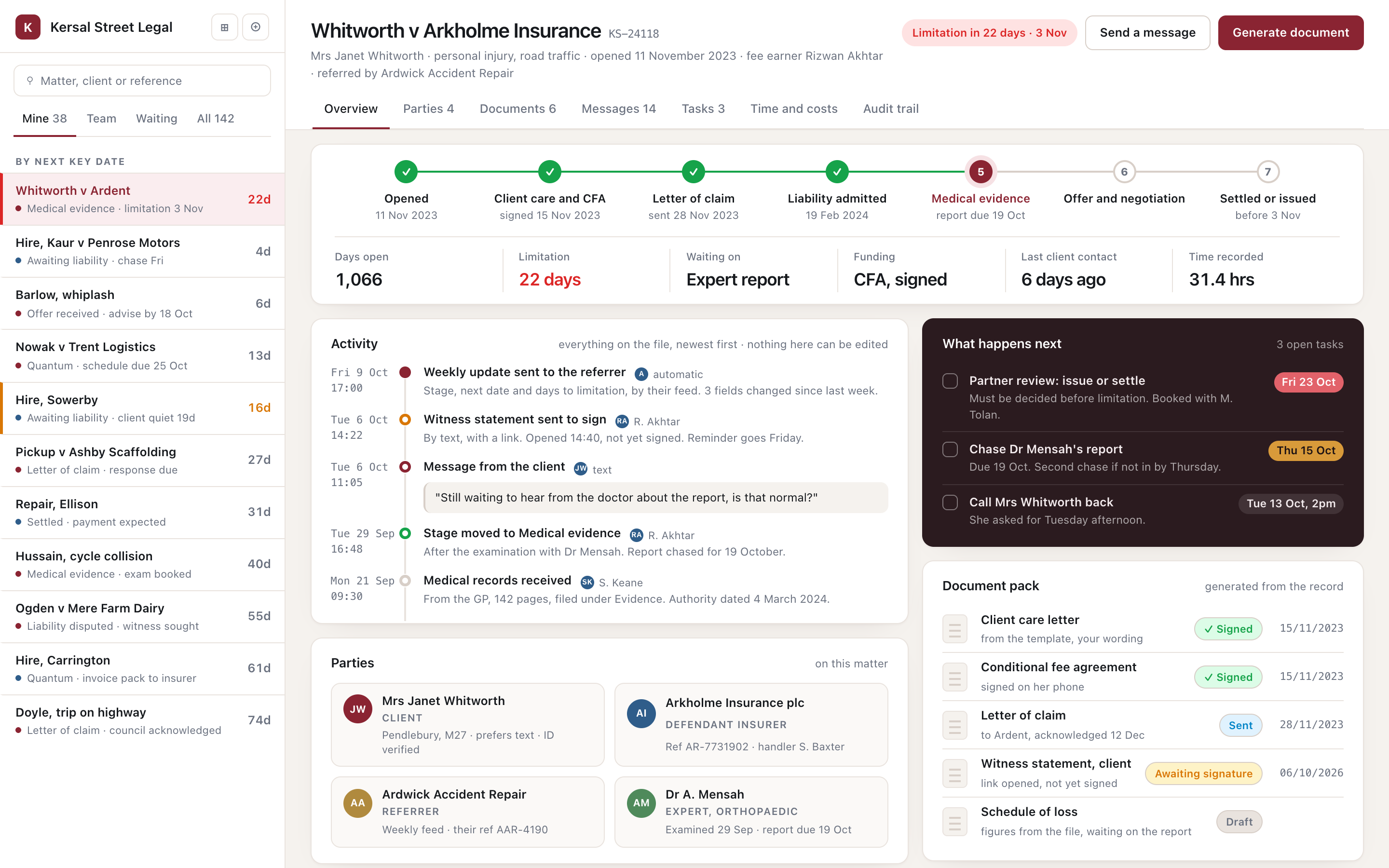Click the automatic badge icon on weekly update
The height and width of the screenshot is (868, 1389).
[x=641, y=374]
